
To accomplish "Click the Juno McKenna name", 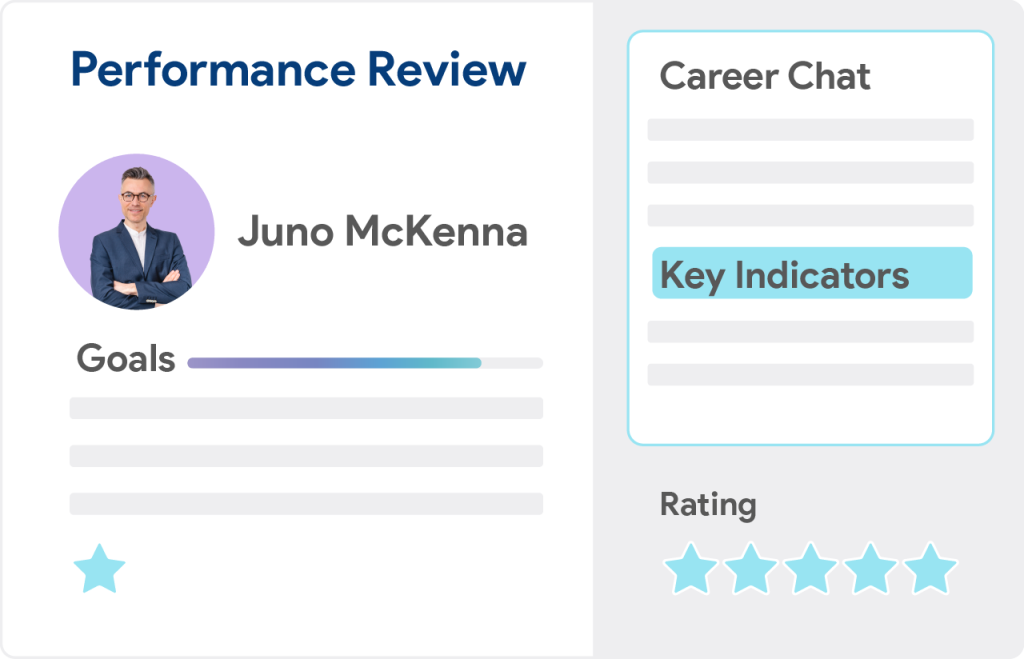I will click(x=383, y=231).
